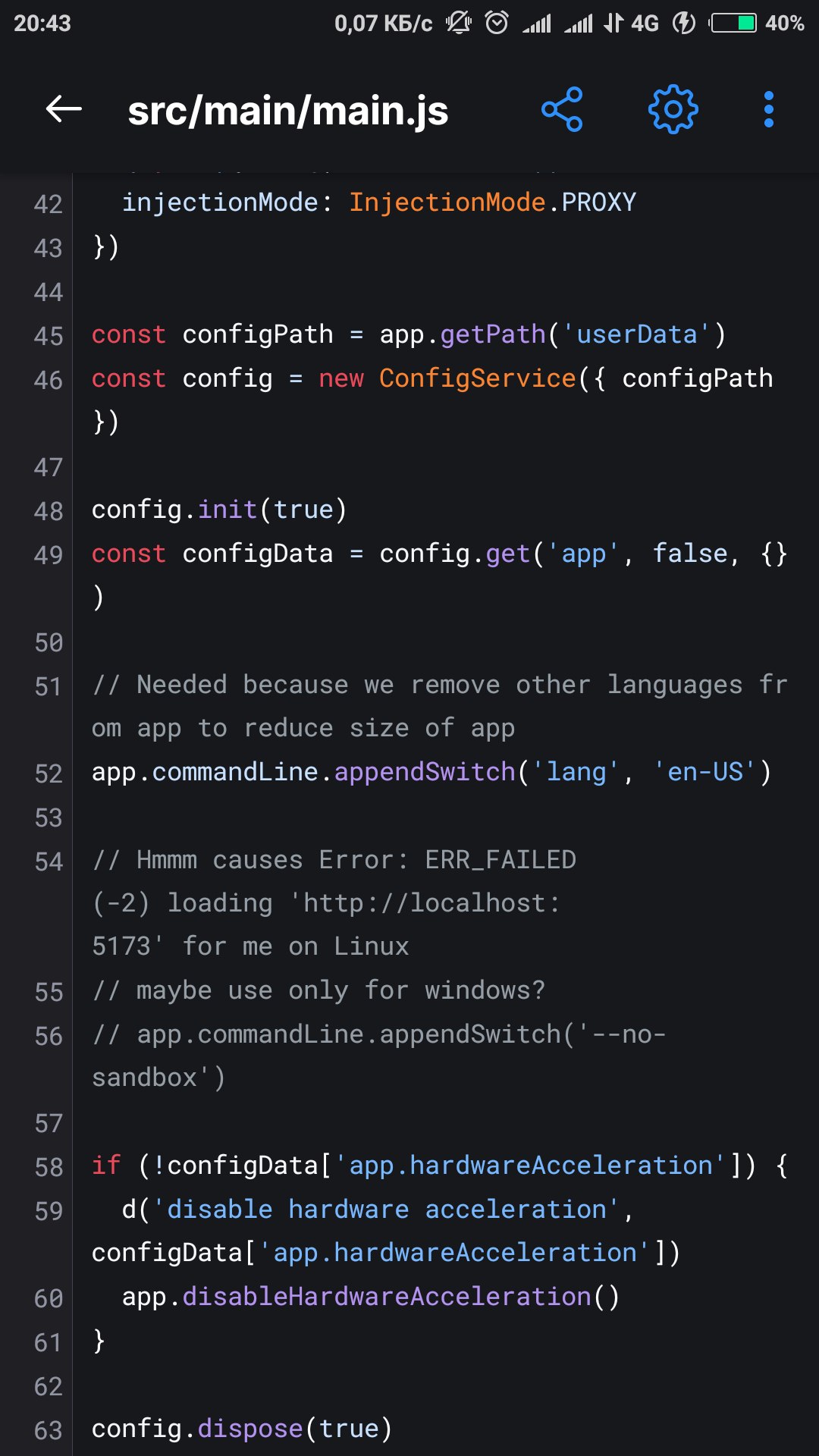Open the settings gear icon

tap(673, 110)
